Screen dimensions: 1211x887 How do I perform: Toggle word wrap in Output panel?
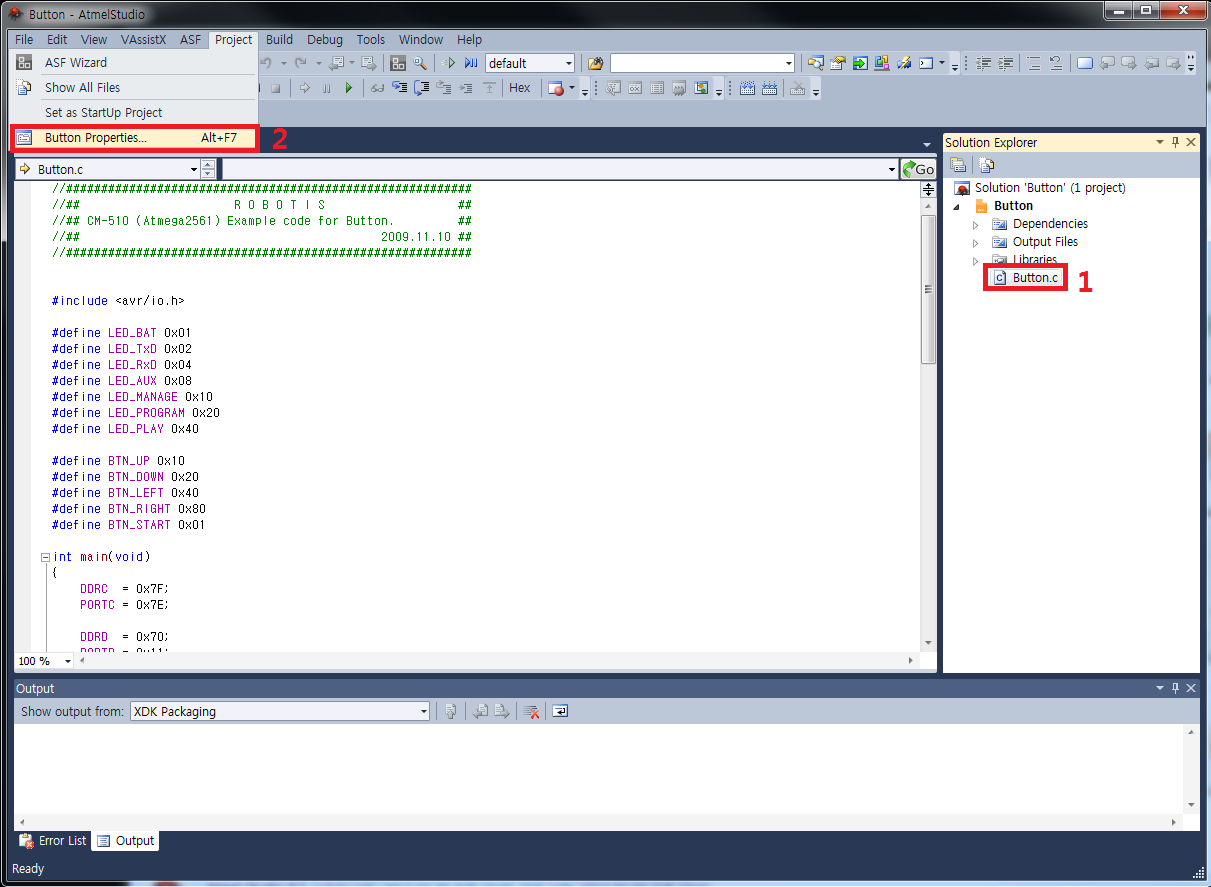click(561, 711)
